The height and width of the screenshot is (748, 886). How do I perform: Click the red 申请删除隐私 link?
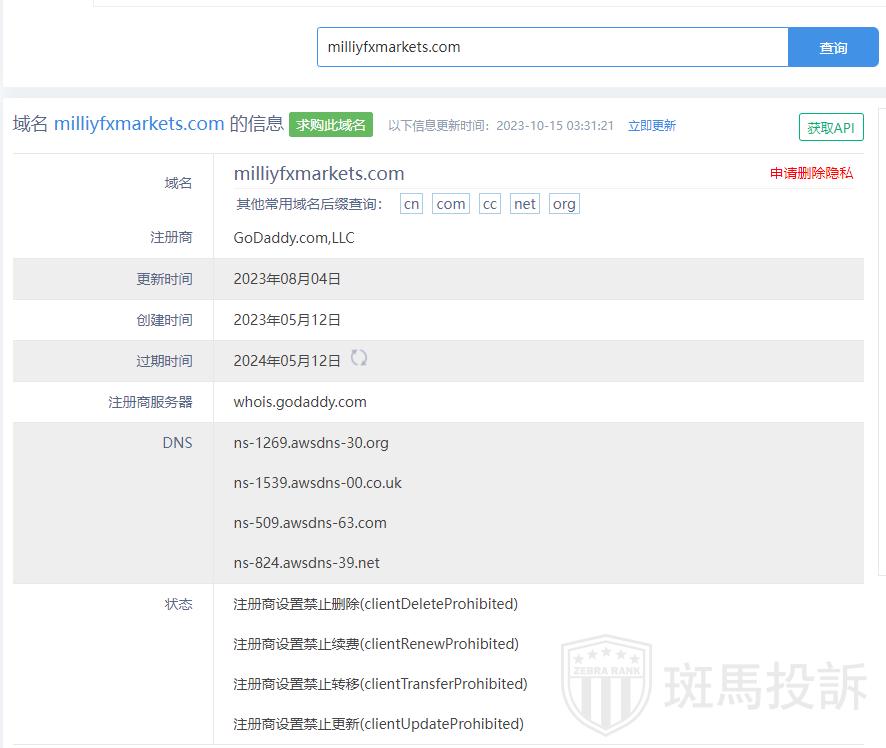[811, 173]
